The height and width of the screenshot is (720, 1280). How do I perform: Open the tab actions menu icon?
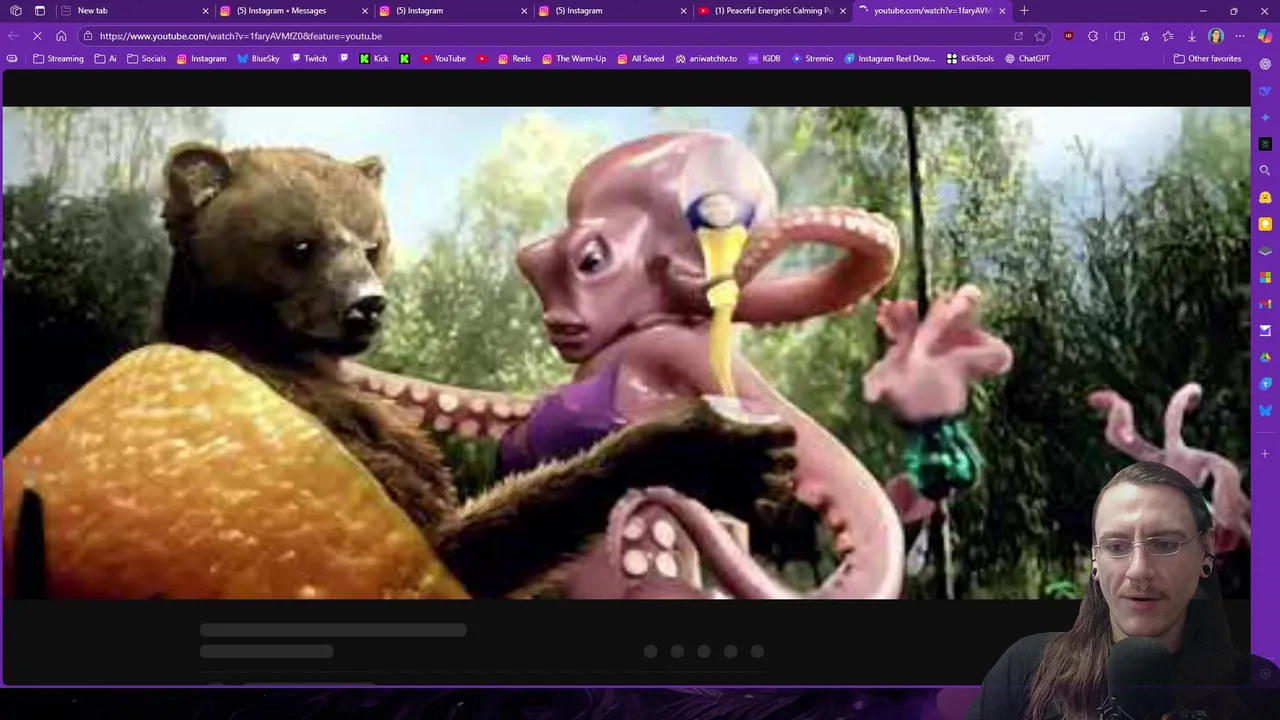click(x=40, y=11)
